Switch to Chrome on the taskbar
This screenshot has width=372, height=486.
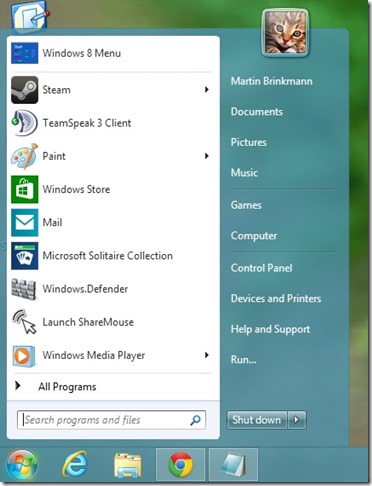180,464
